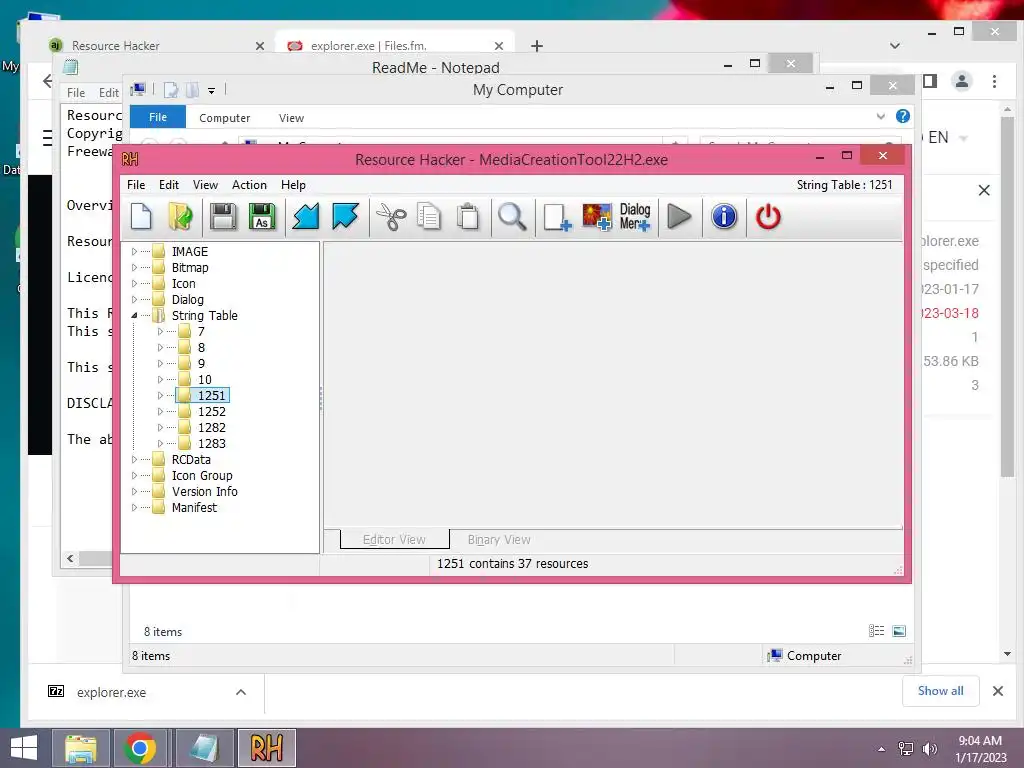Open Find with the magnifying glass icon
Image resolution: width=1024 pixels, height=768 pixels.
(512, 217)
